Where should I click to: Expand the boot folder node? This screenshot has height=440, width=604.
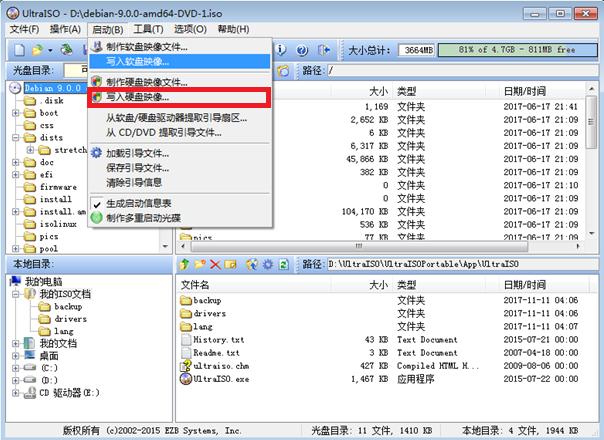(x=15, y=113)
